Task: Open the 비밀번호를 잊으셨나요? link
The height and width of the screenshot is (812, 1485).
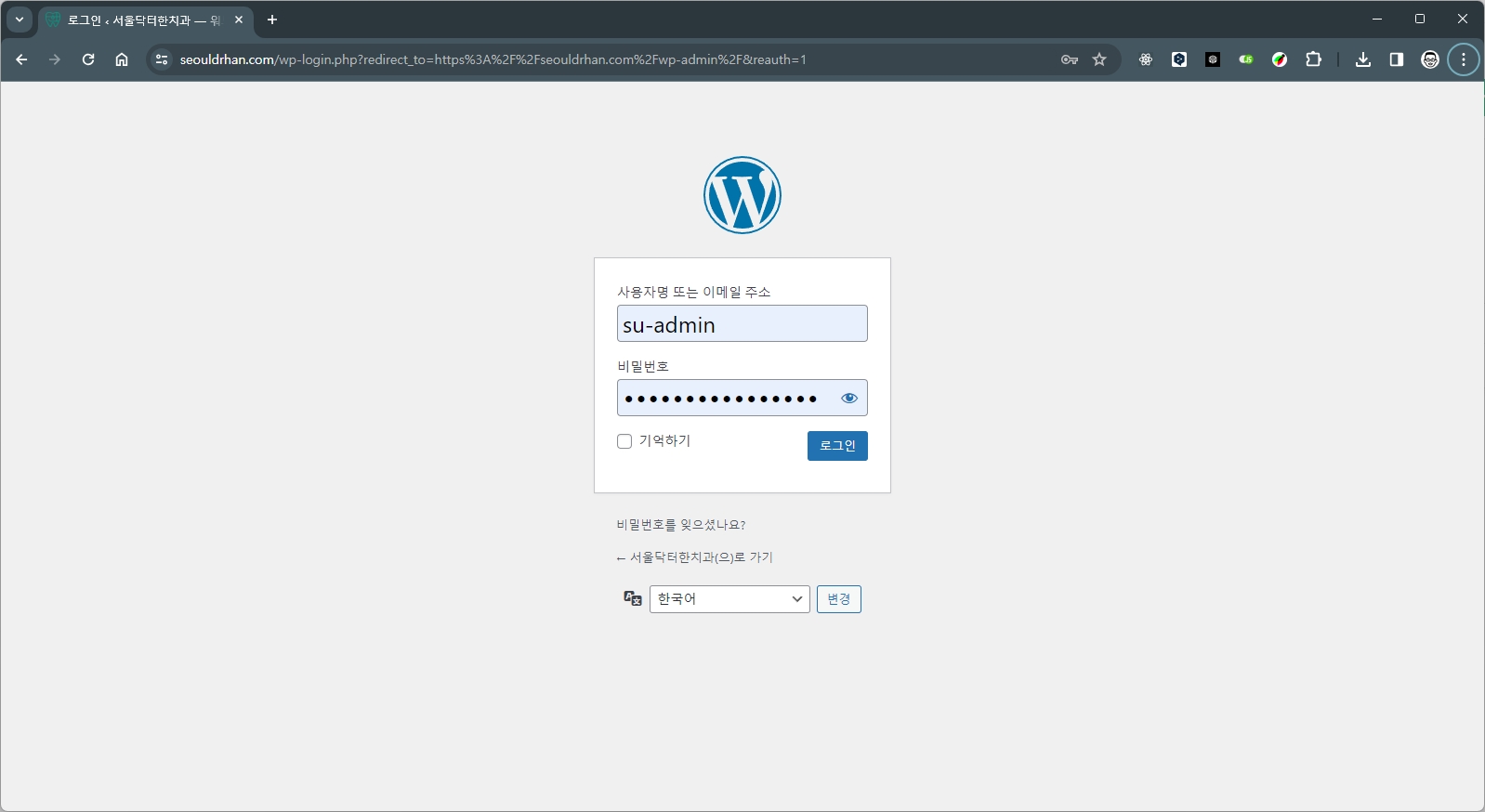Action: click(x=680, y=525)
